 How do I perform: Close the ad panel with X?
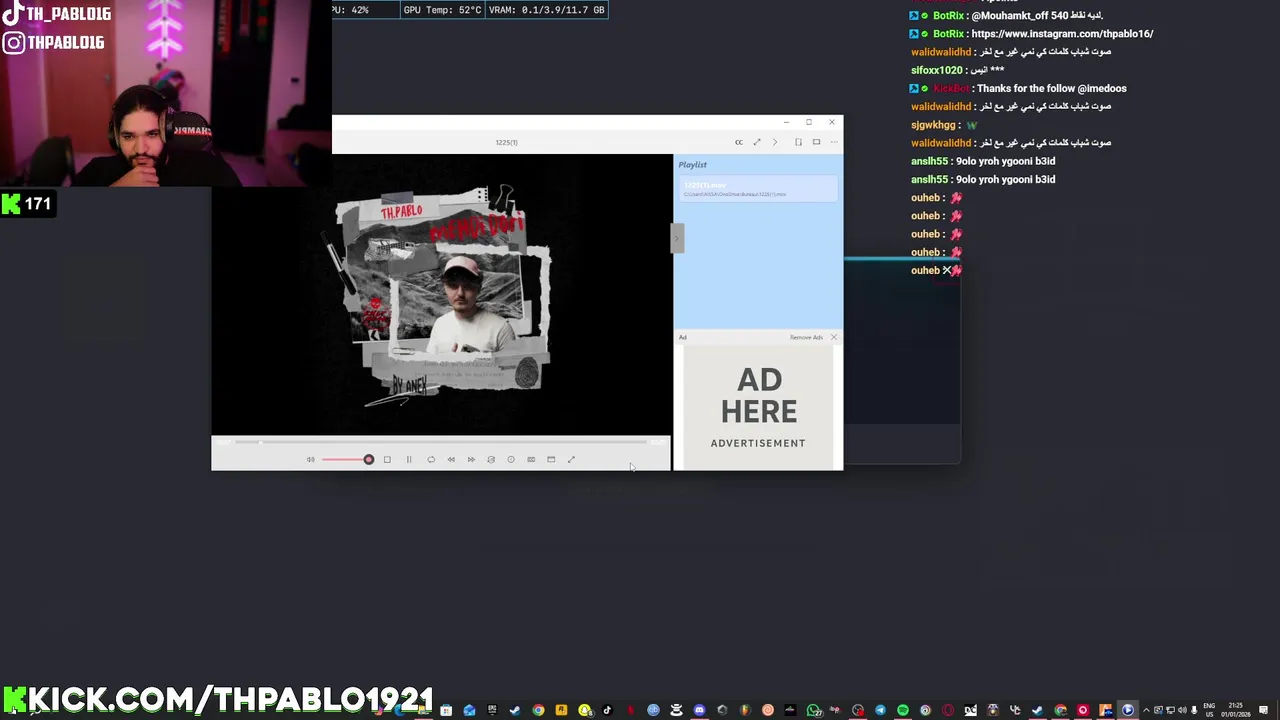point(834,338)
